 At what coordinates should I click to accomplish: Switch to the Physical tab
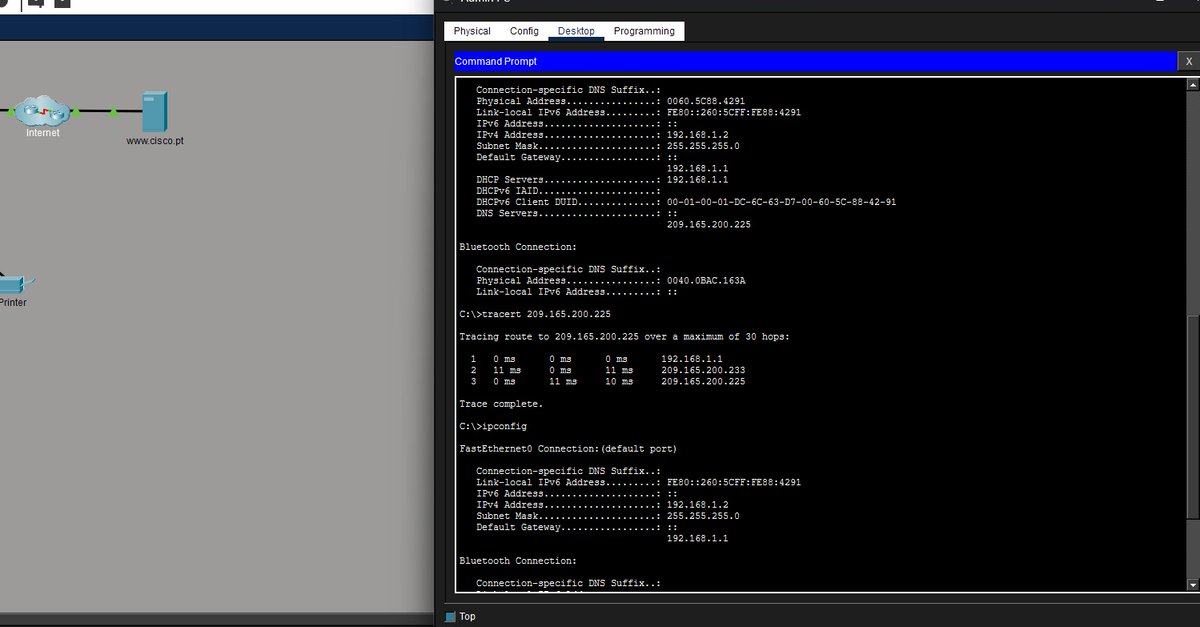tap(472, 31)
